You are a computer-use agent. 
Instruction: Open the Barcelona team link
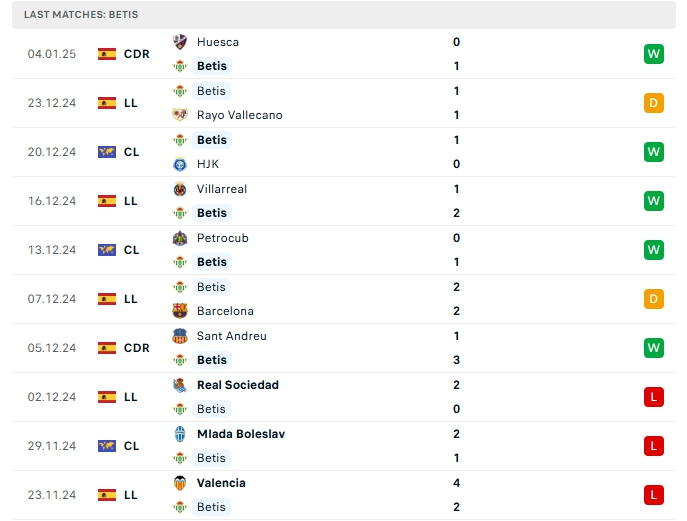[x=225, y=311]
